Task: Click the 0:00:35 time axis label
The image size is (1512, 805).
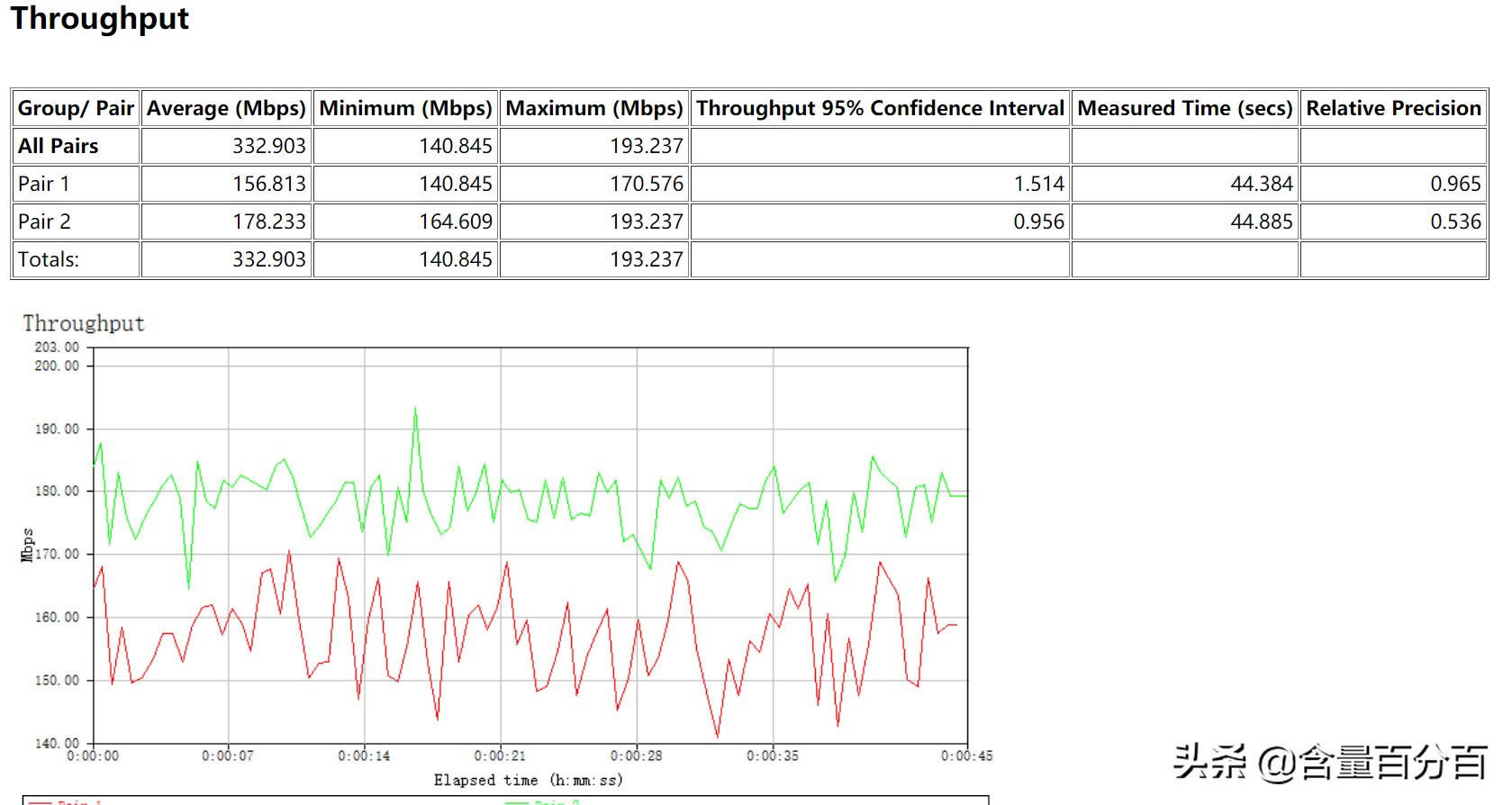Action: pyautogui.click(x=773, y=755)
